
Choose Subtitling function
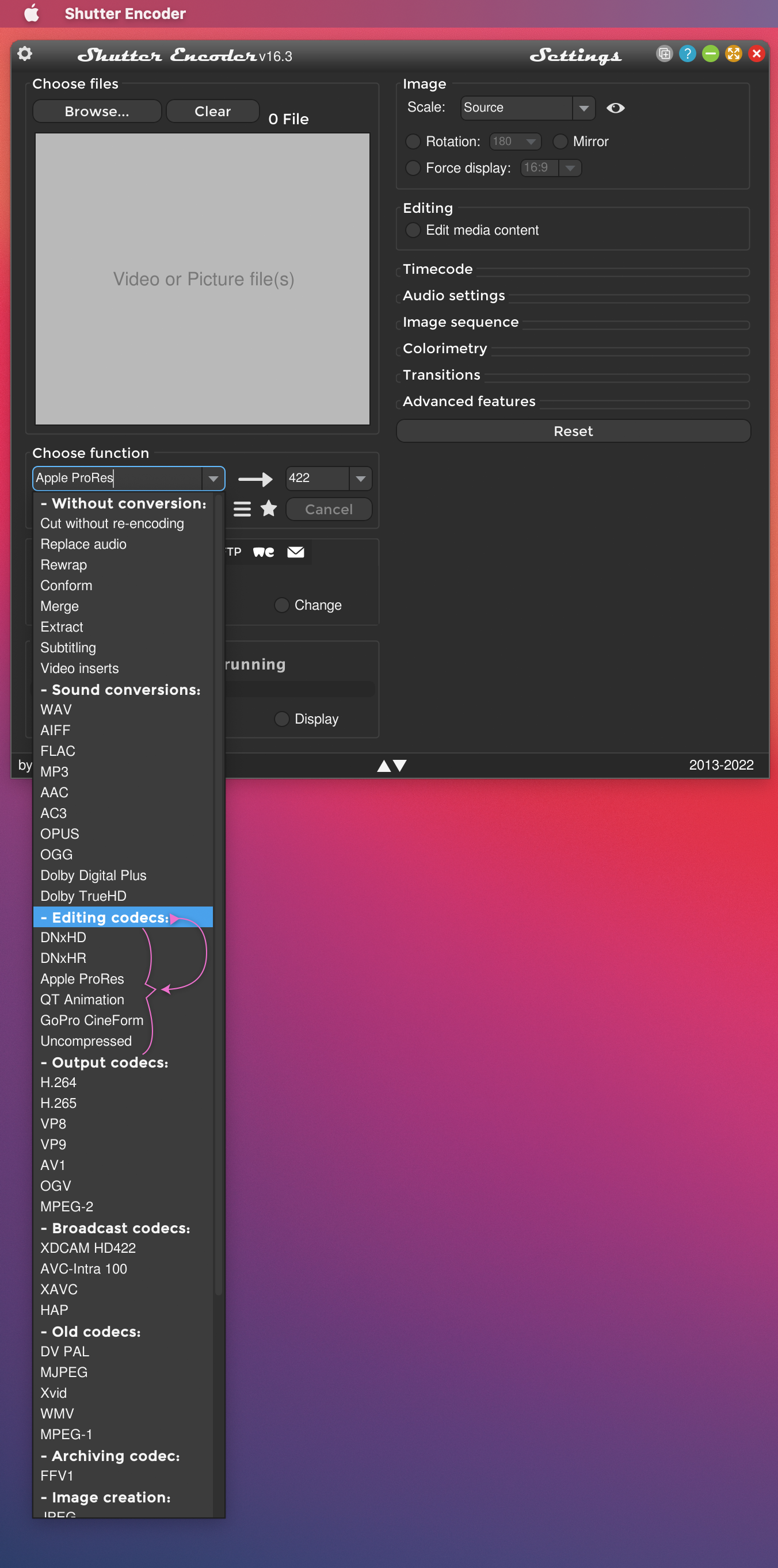click(x=123, y=648)
